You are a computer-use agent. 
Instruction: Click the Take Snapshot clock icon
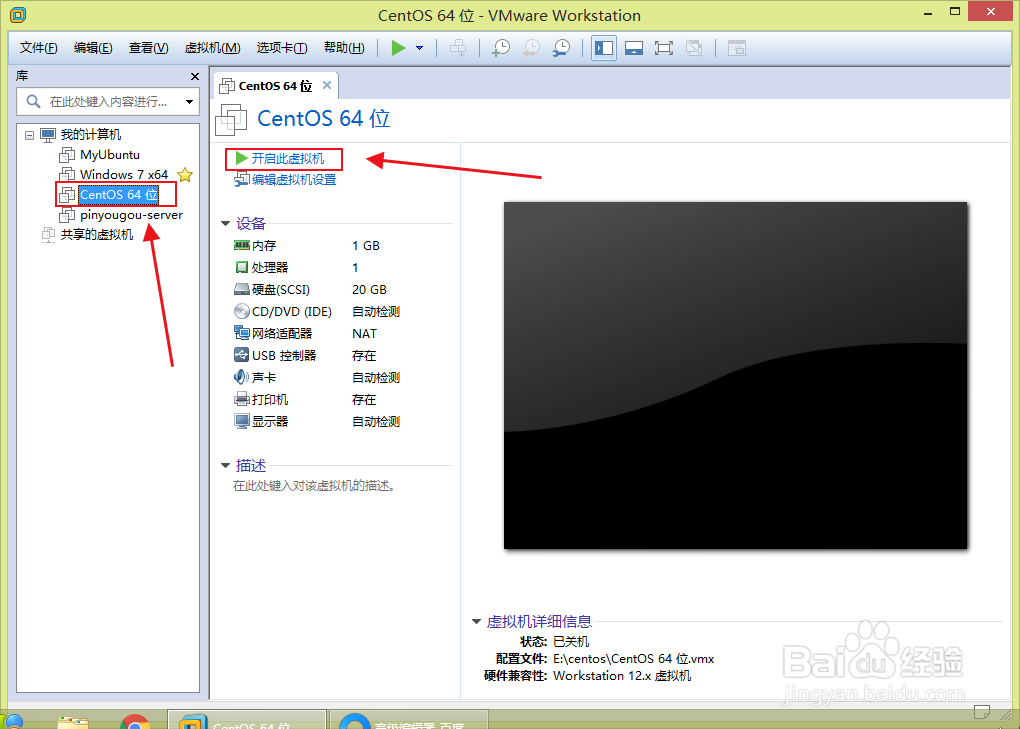[500, 46]
